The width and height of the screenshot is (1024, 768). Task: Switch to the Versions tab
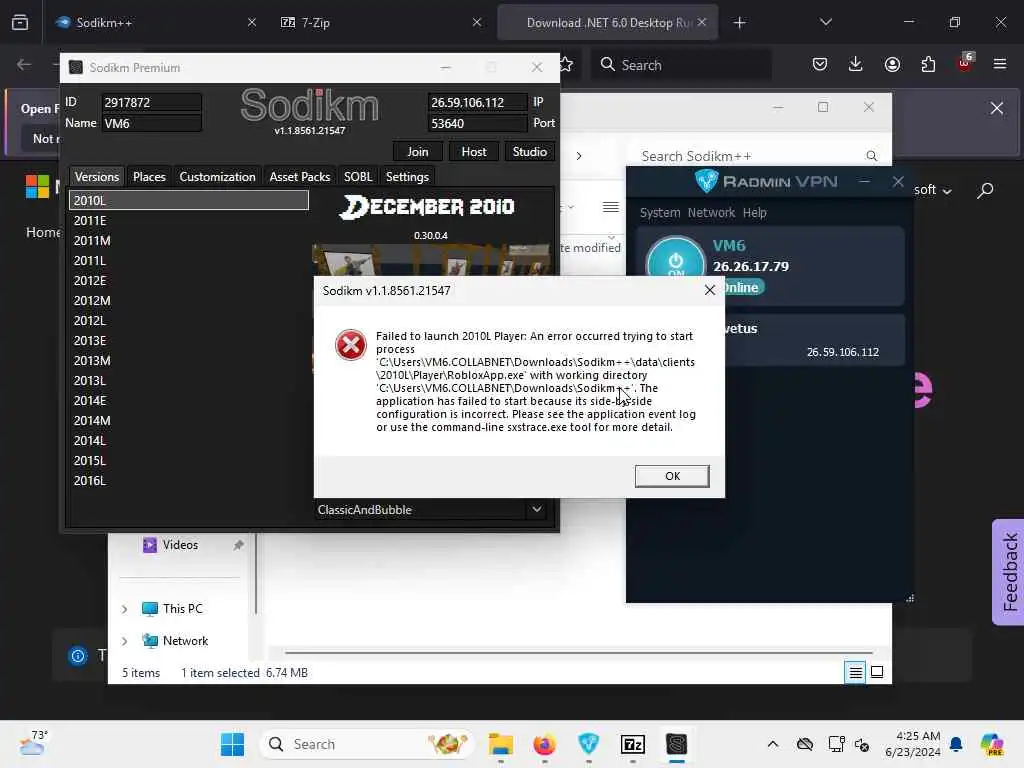(97, 176)
